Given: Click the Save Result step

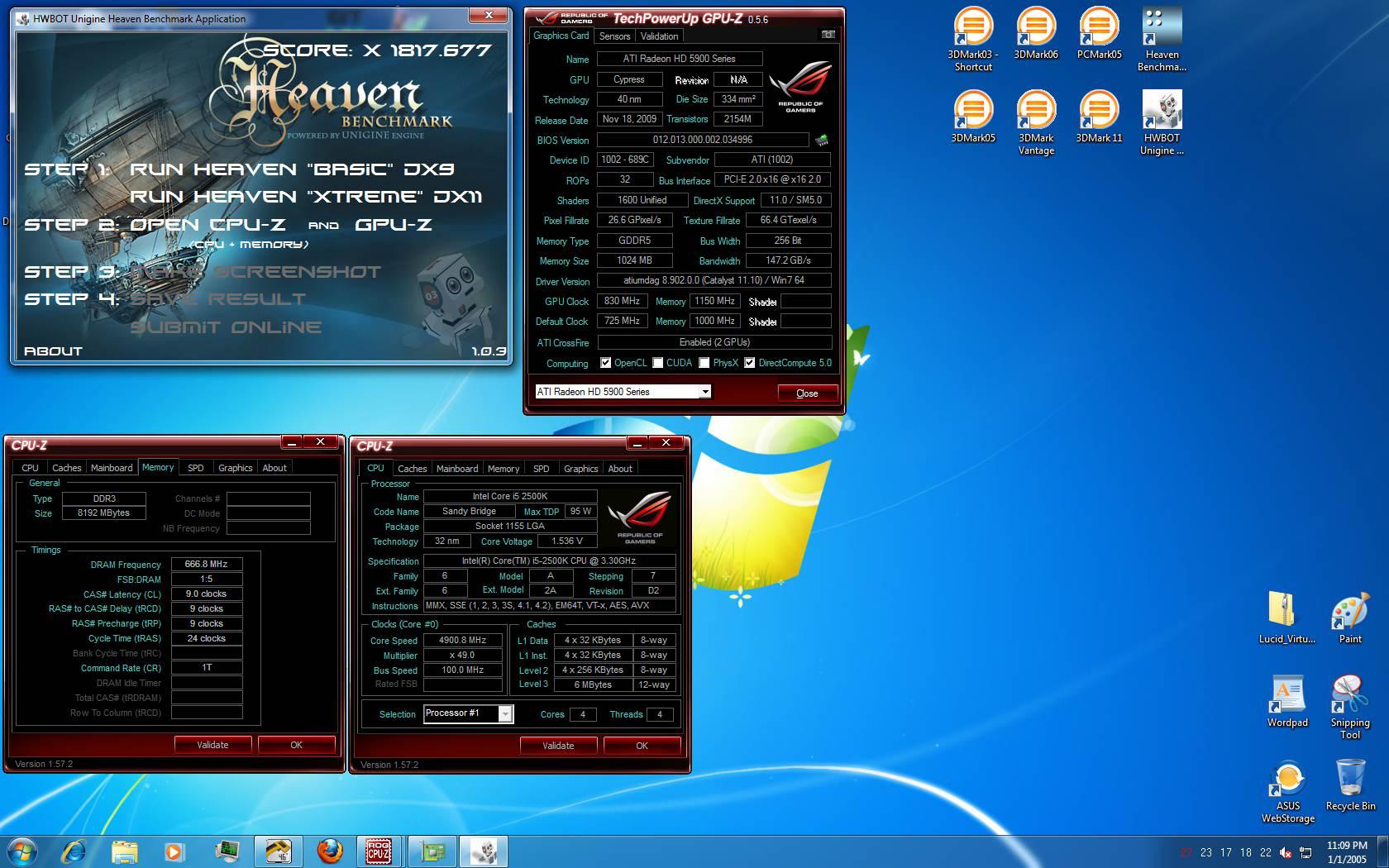Looking at the screenshot, I should click(218, 299).
